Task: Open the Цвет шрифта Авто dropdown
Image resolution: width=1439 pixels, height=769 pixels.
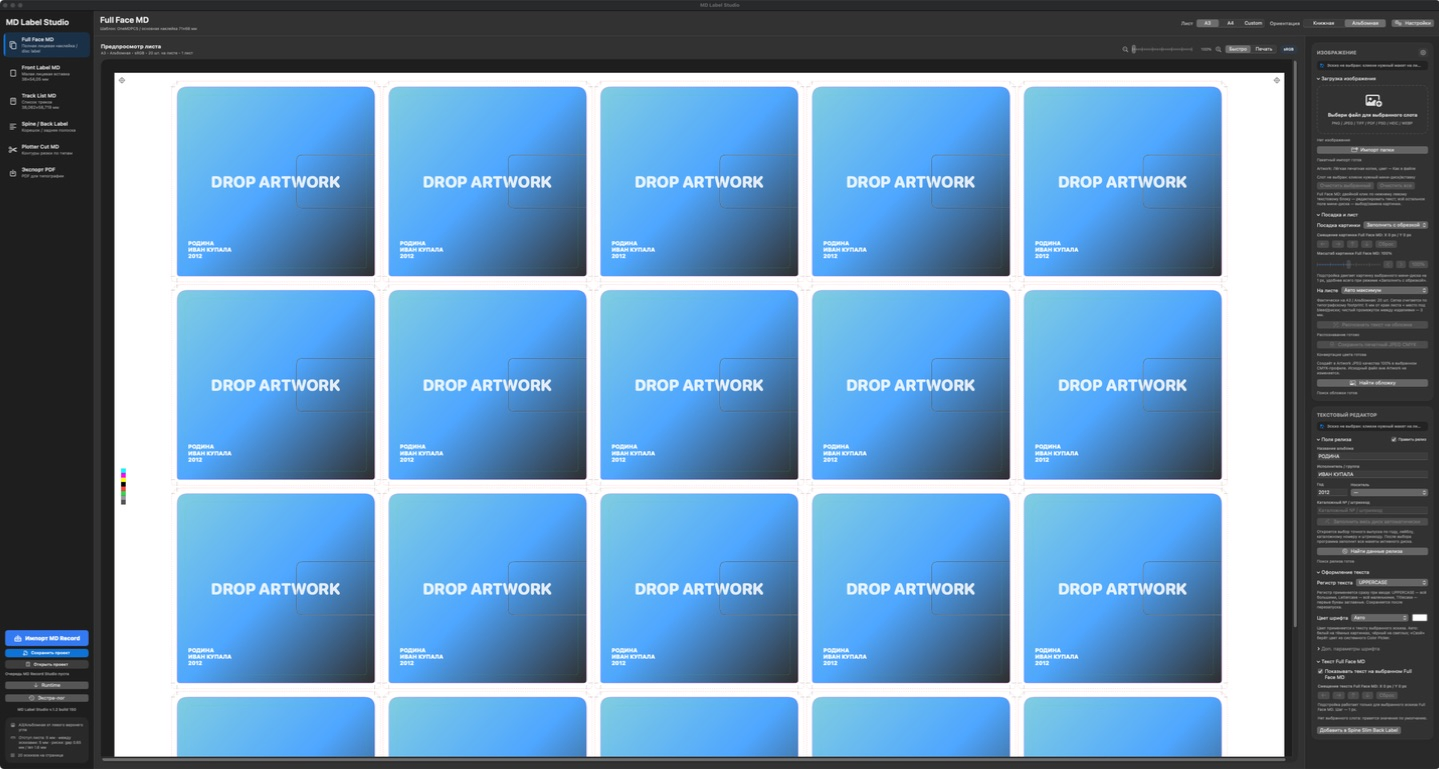Action: tap(1380, 618)
